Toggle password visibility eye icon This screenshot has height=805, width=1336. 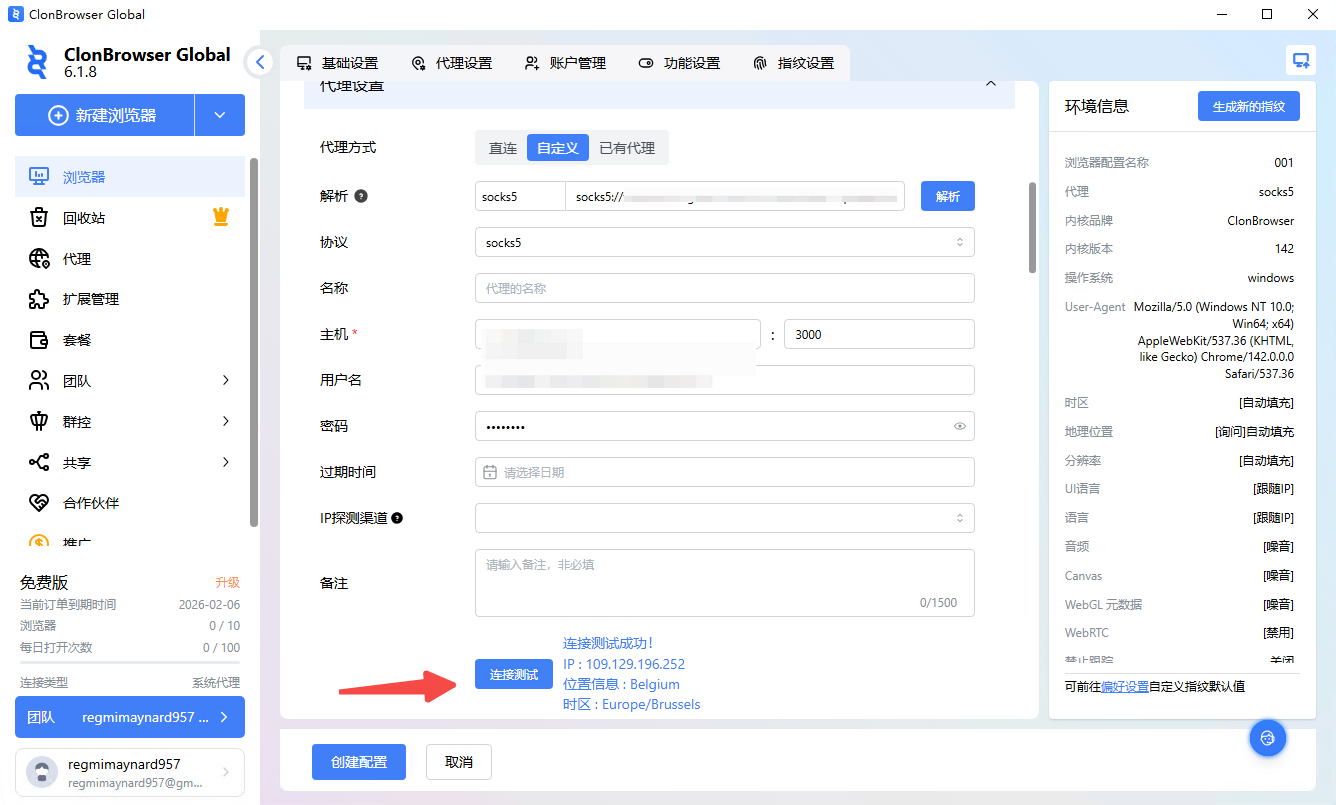(959, 427)
